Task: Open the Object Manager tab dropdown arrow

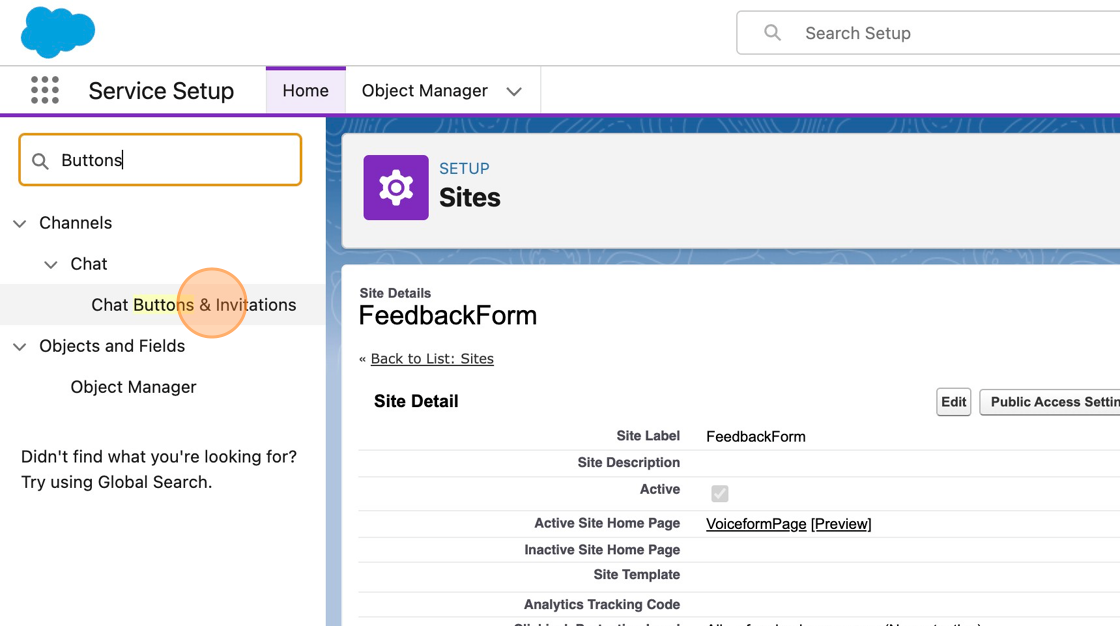Action: click(x=514, y=91)
